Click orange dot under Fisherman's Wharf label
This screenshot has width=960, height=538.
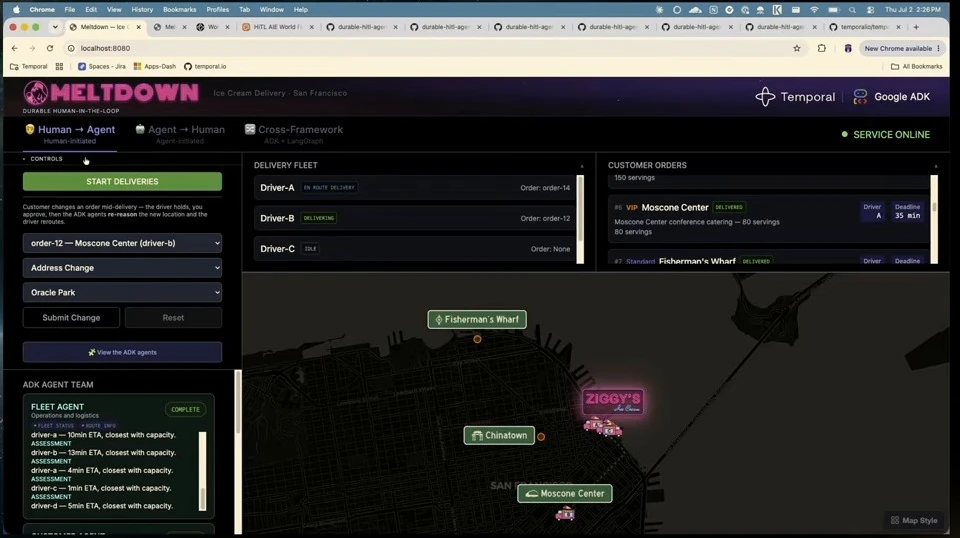(477, 339)
